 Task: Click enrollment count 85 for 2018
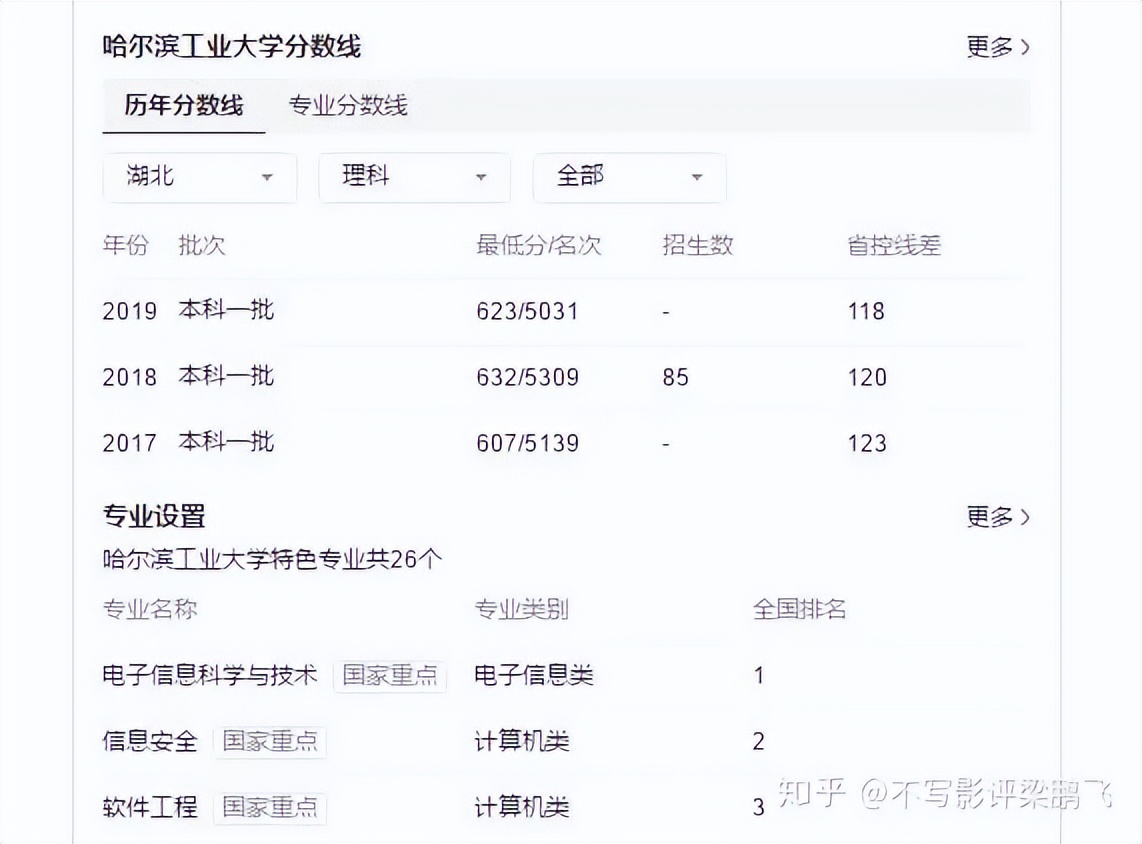pyautogui.click(x=675, y=377)
